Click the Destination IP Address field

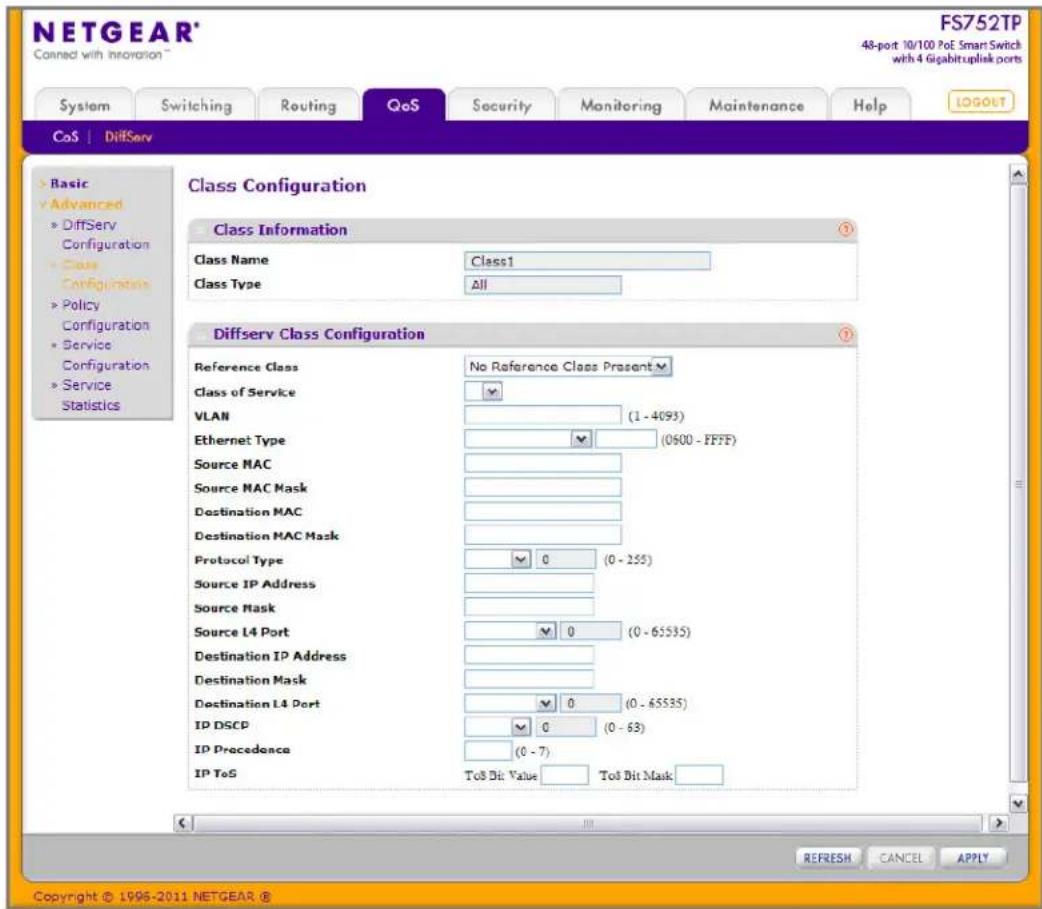coord(529,655)
